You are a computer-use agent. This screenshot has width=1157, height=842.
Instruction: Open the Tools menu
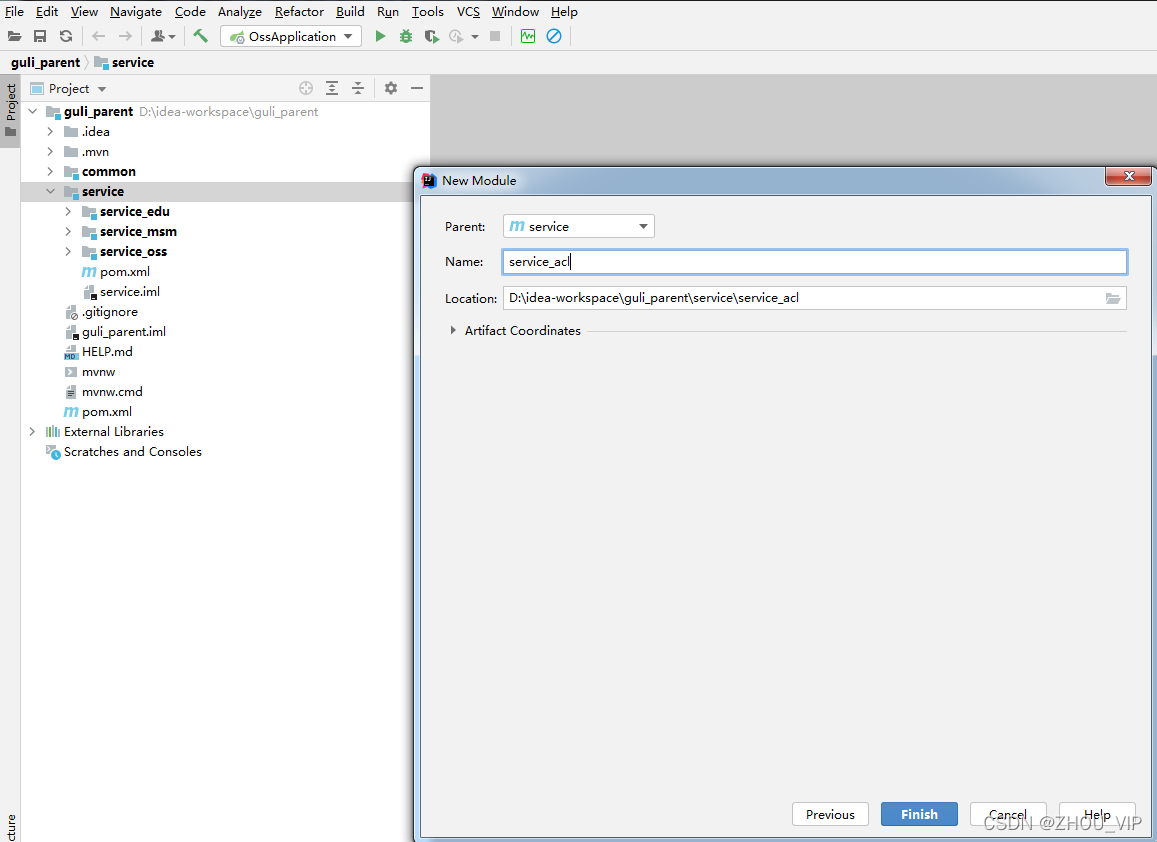pos(427,12)
